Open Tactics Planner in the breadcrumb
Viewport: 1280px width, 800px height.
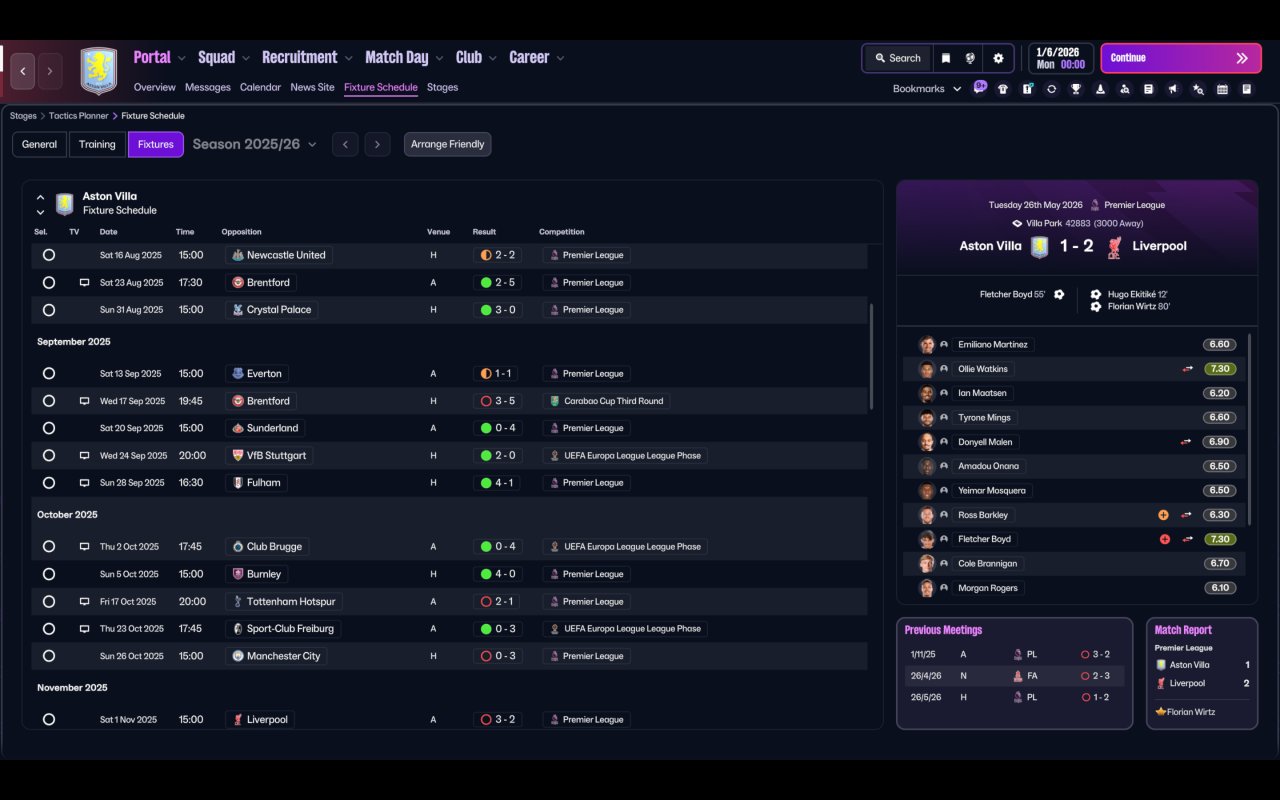point(78,116)
